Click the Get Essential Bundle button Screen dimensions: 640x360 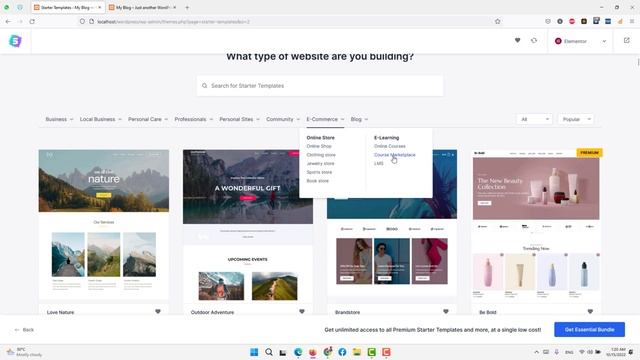tap(589, 329)
